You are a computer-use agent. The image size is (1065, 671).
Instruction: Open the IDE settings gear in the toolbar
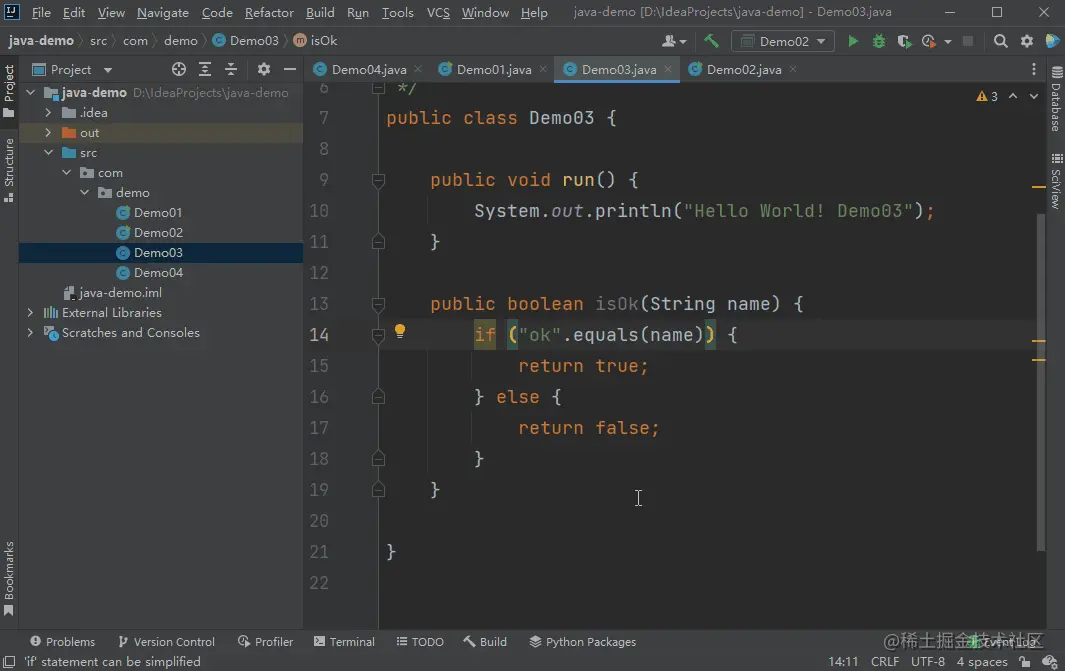(x=1027, y=41)
